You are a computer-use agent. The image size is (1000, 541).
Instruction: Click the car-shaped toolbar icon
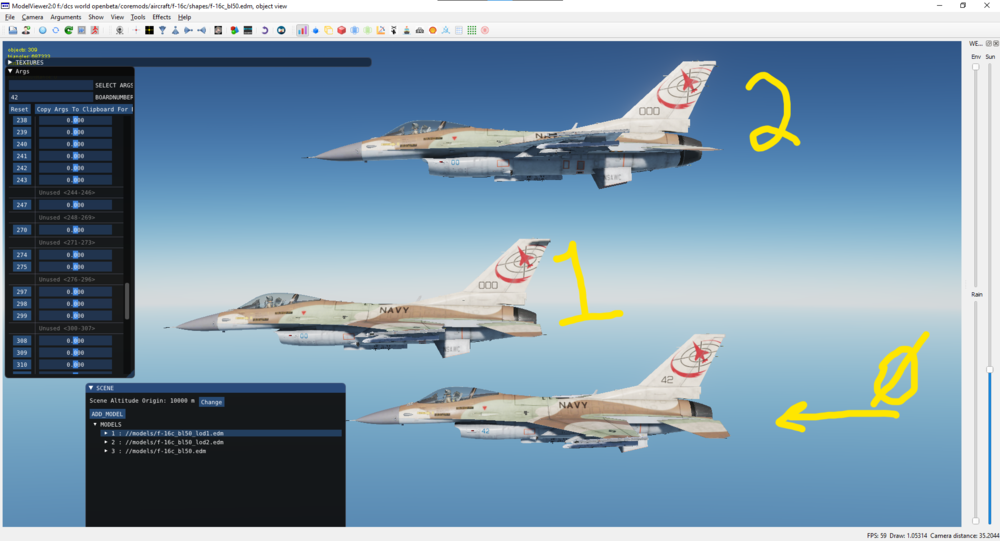point(420,30)
